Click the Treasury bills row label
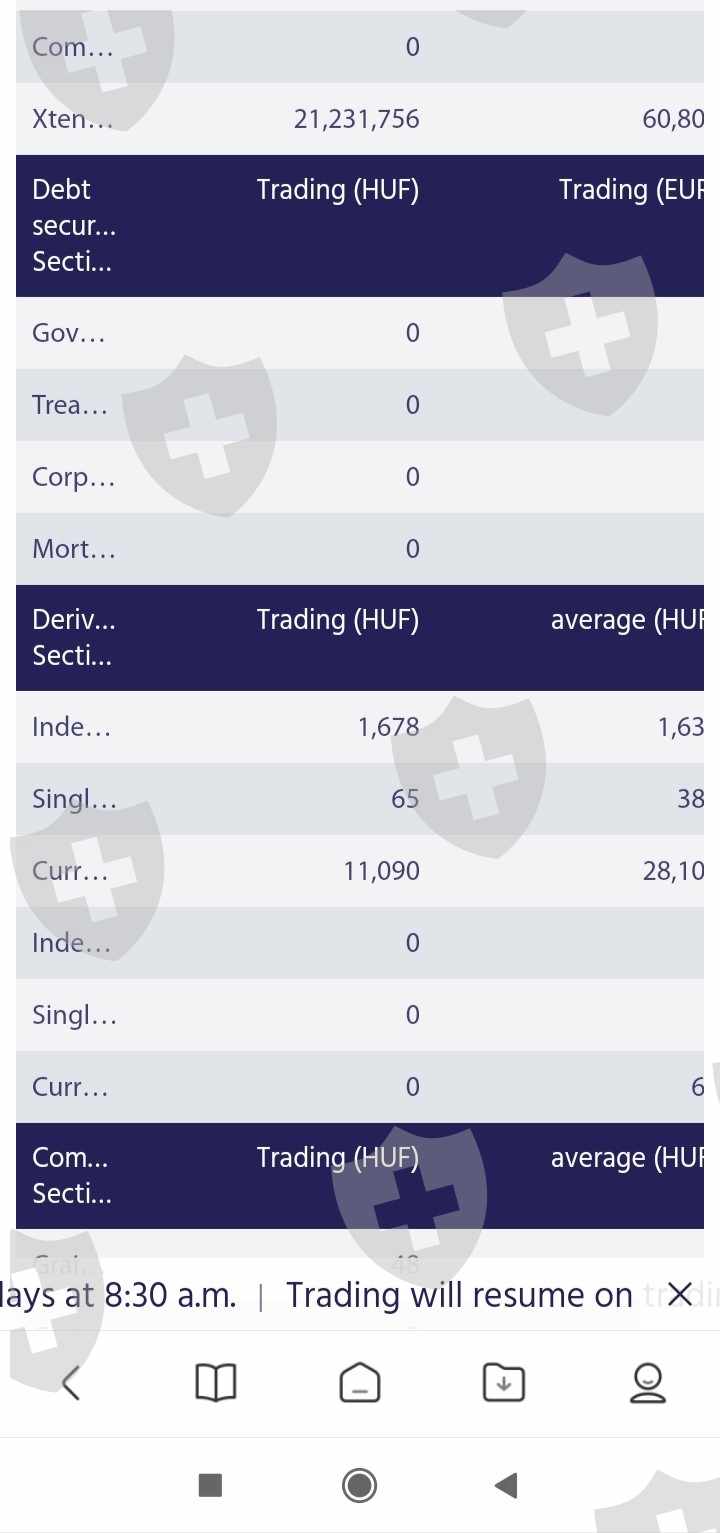Image resolution: width=720 pixels, height=1533 pixels. (x=70, y=405)
